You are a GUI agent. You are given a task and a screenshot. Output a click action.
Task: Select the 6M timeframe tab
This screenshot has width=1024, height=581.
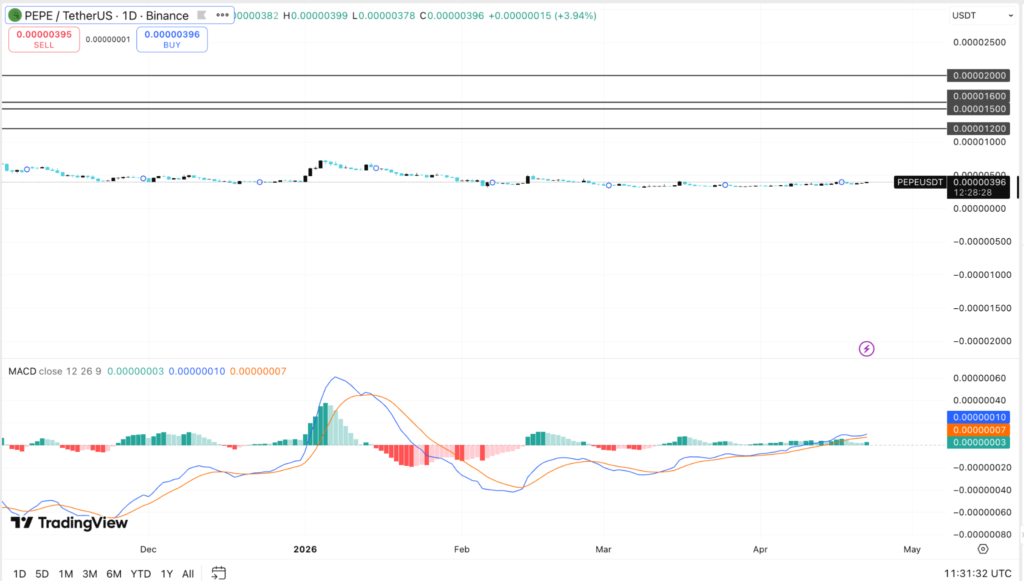(113, 574)
